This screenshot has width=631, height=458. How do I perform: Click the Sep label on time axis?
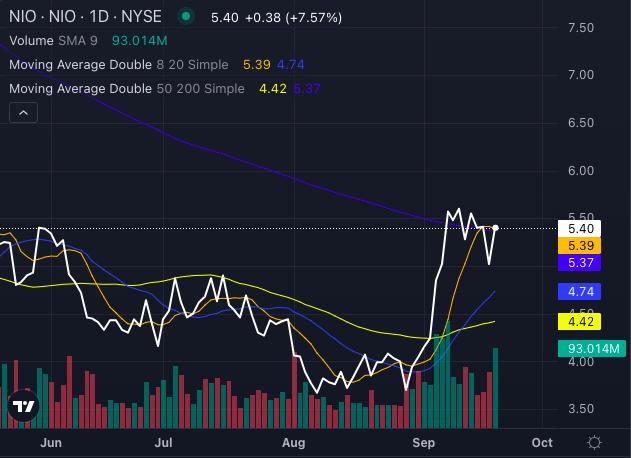tap(424, 443)
